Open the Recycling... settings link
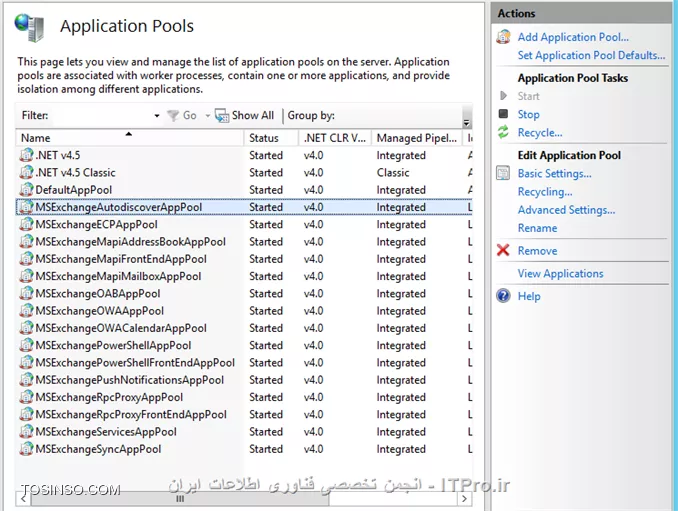This screenshot has height=511, width=678. (x=545, y=192)
